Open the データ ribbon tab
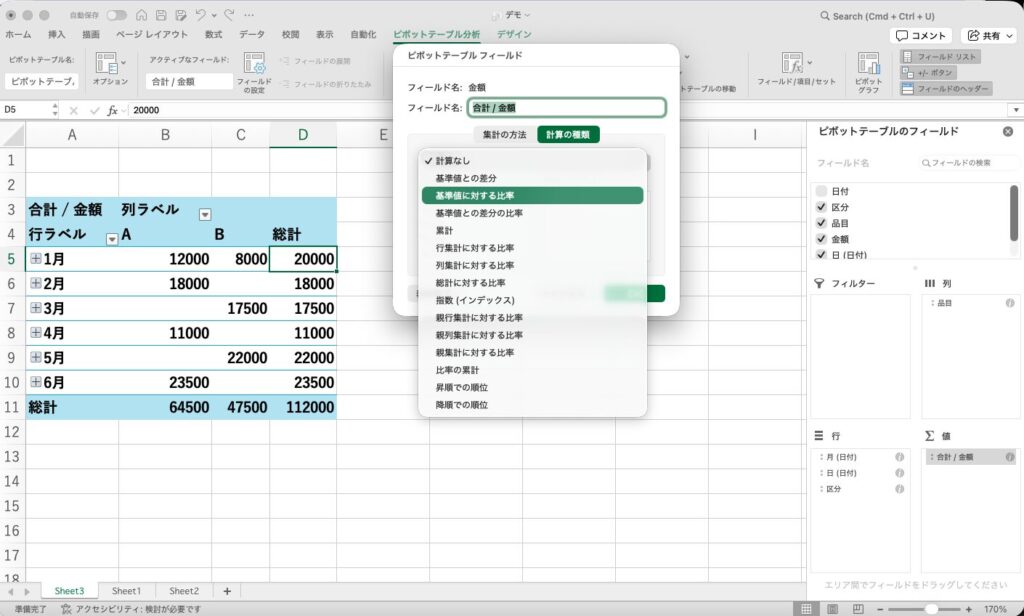This screenshot has width=1024, height=616. pos(251,34)
